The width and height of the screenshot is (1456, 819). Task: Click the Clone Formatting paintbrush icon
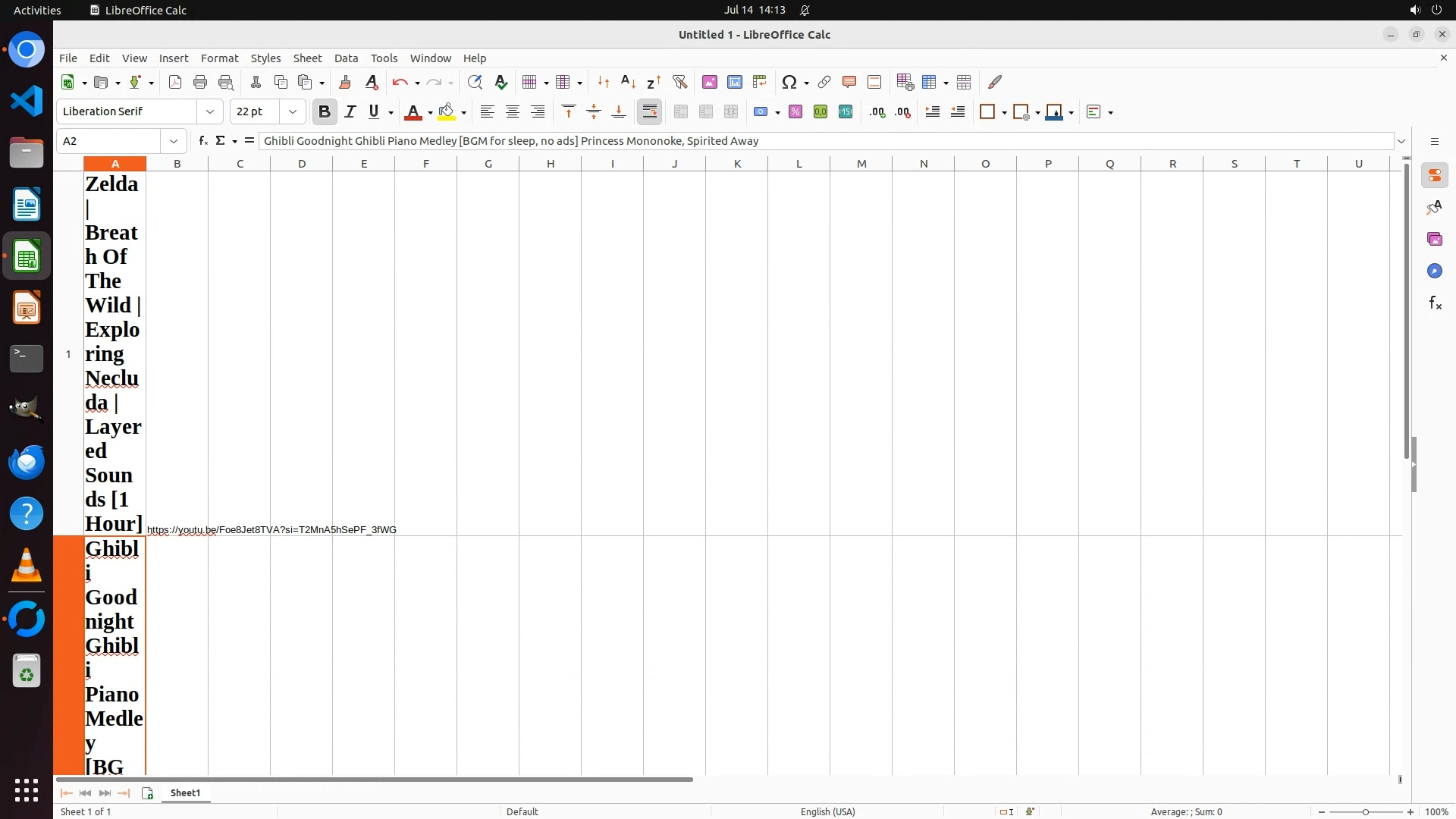[x=345, y=82]
